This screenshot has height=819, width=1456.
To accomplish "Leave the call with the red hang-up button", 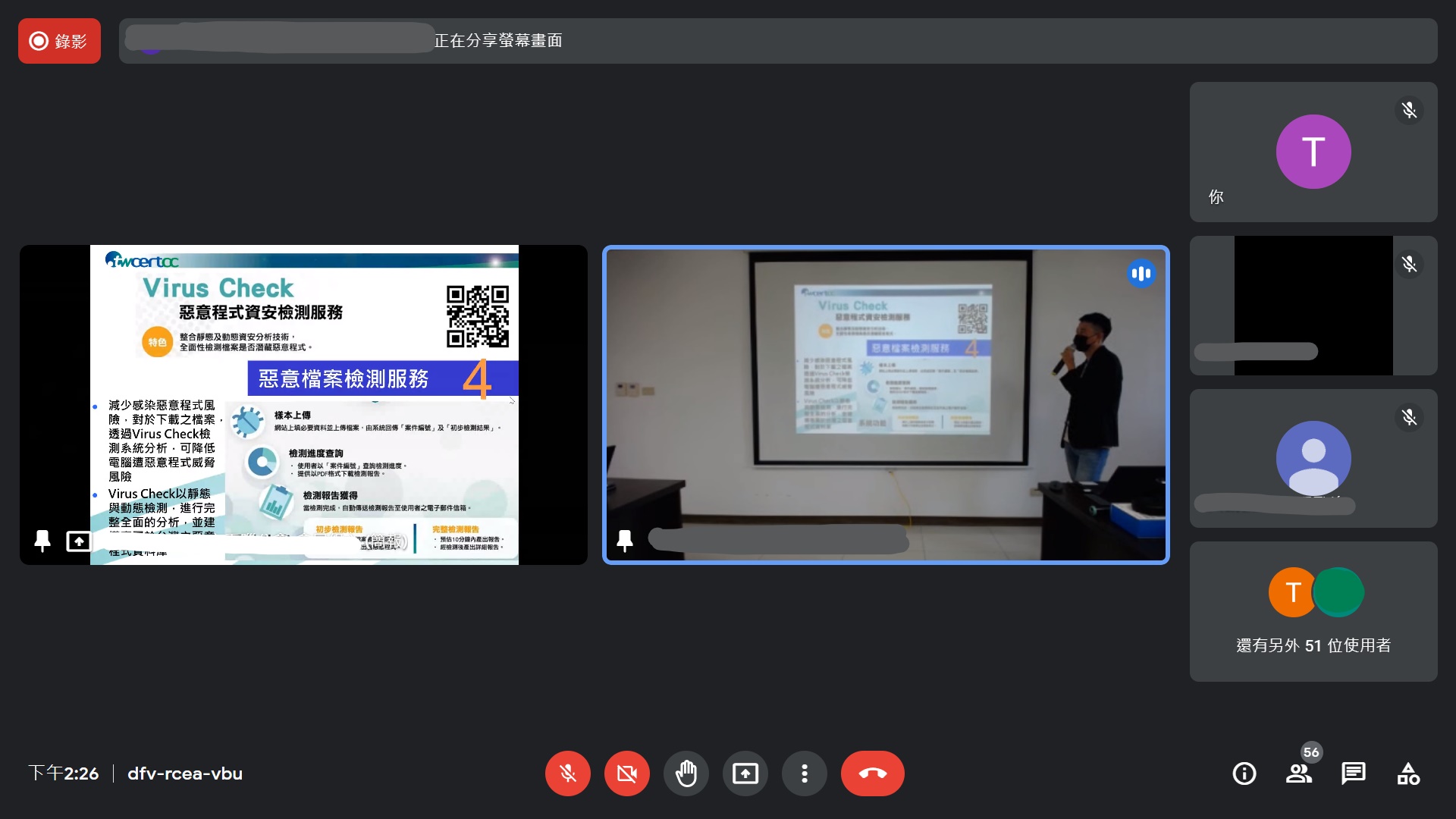I will pyautogui.click(x=872, y=773).
